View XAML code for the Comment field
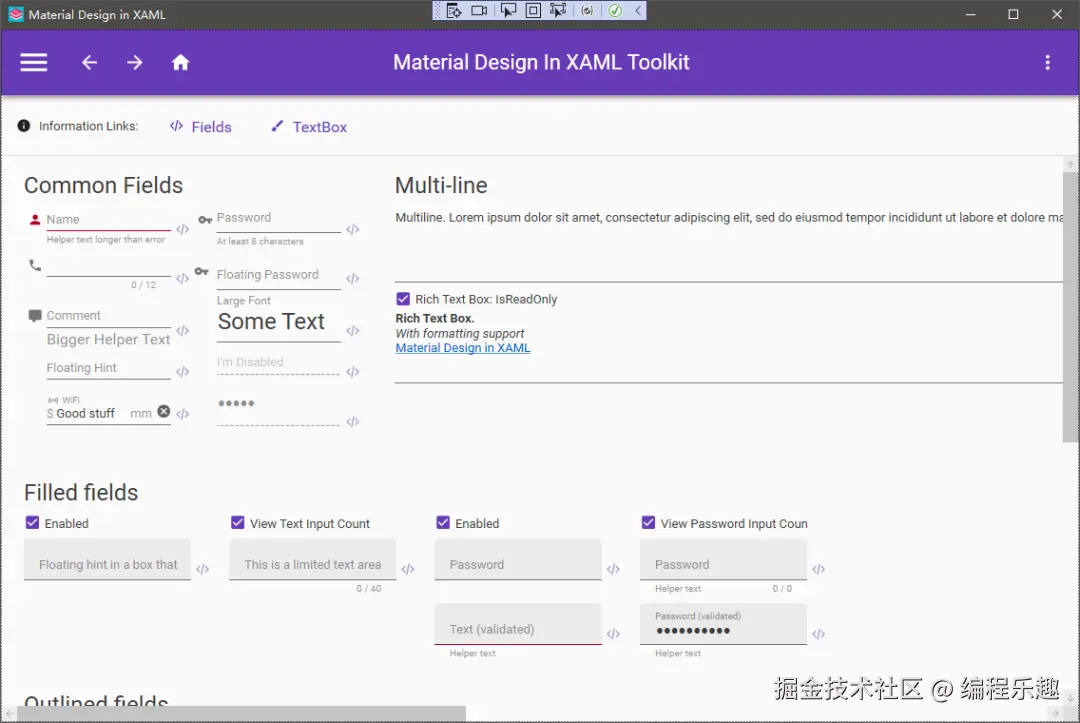1080x723 pixels. (x=183, y=331)
